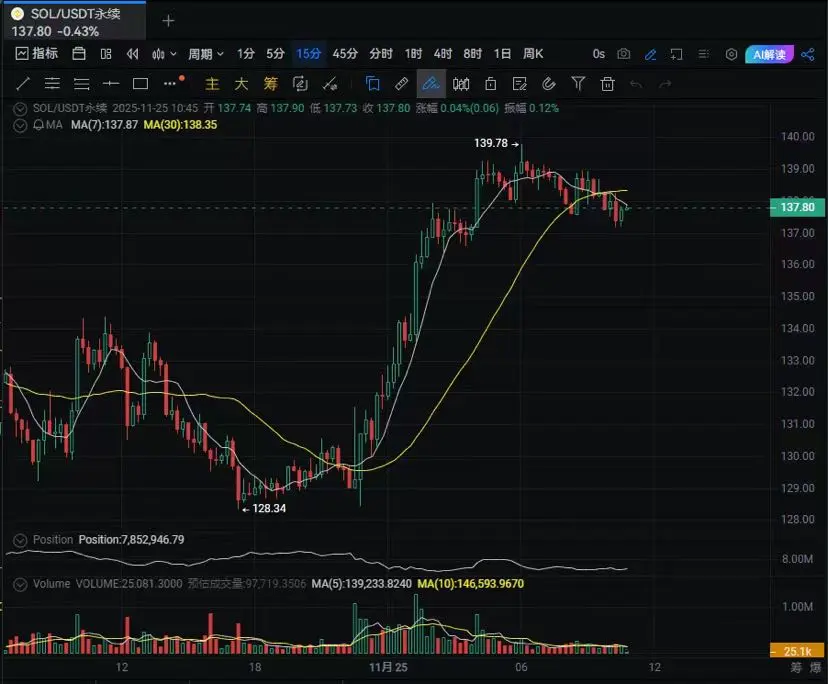Viewport: 828px width, 684px height.
Task: Click the 0s refresh countdown
Action: pos(598,54)
